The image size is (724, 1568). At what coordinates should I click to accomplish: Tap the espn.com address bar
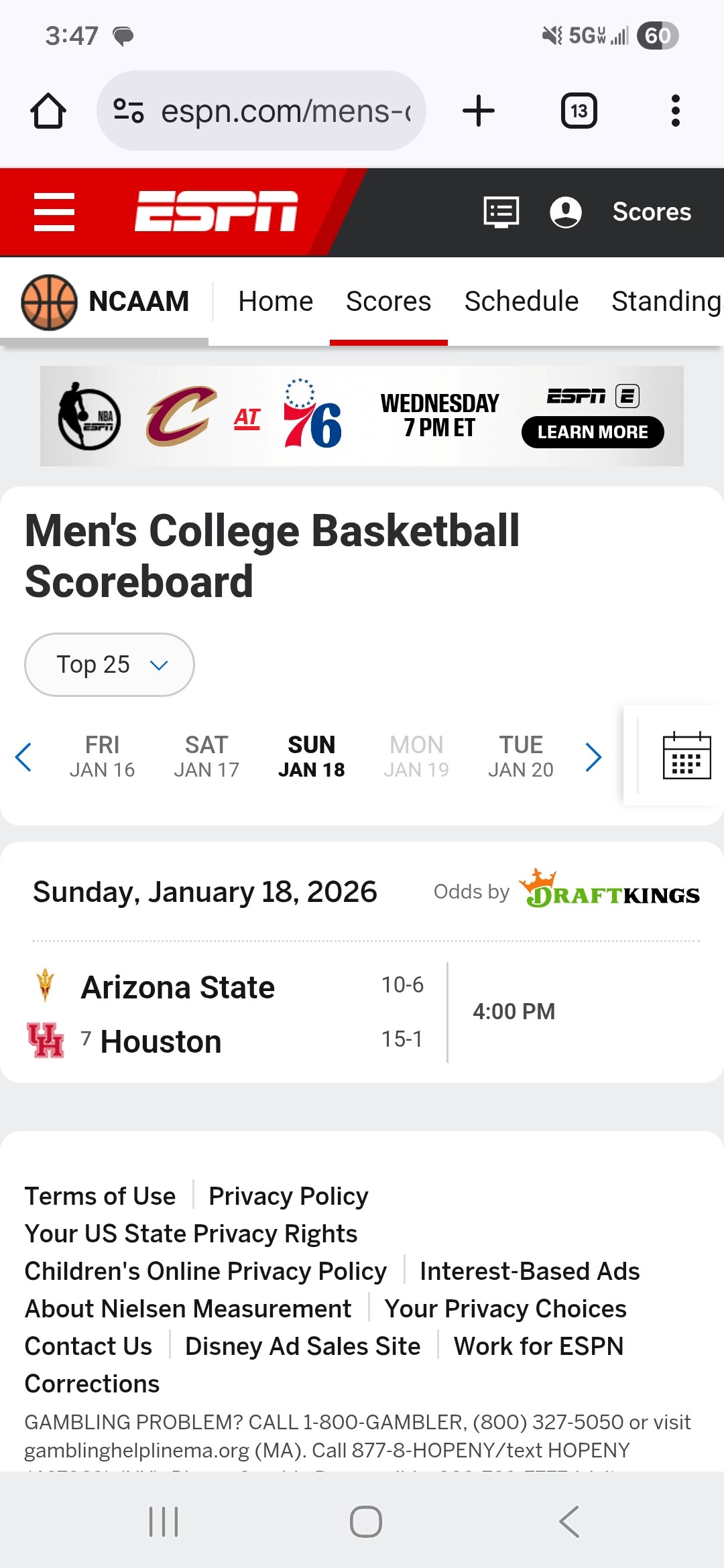pyautogui.click(x=285, y=111)
